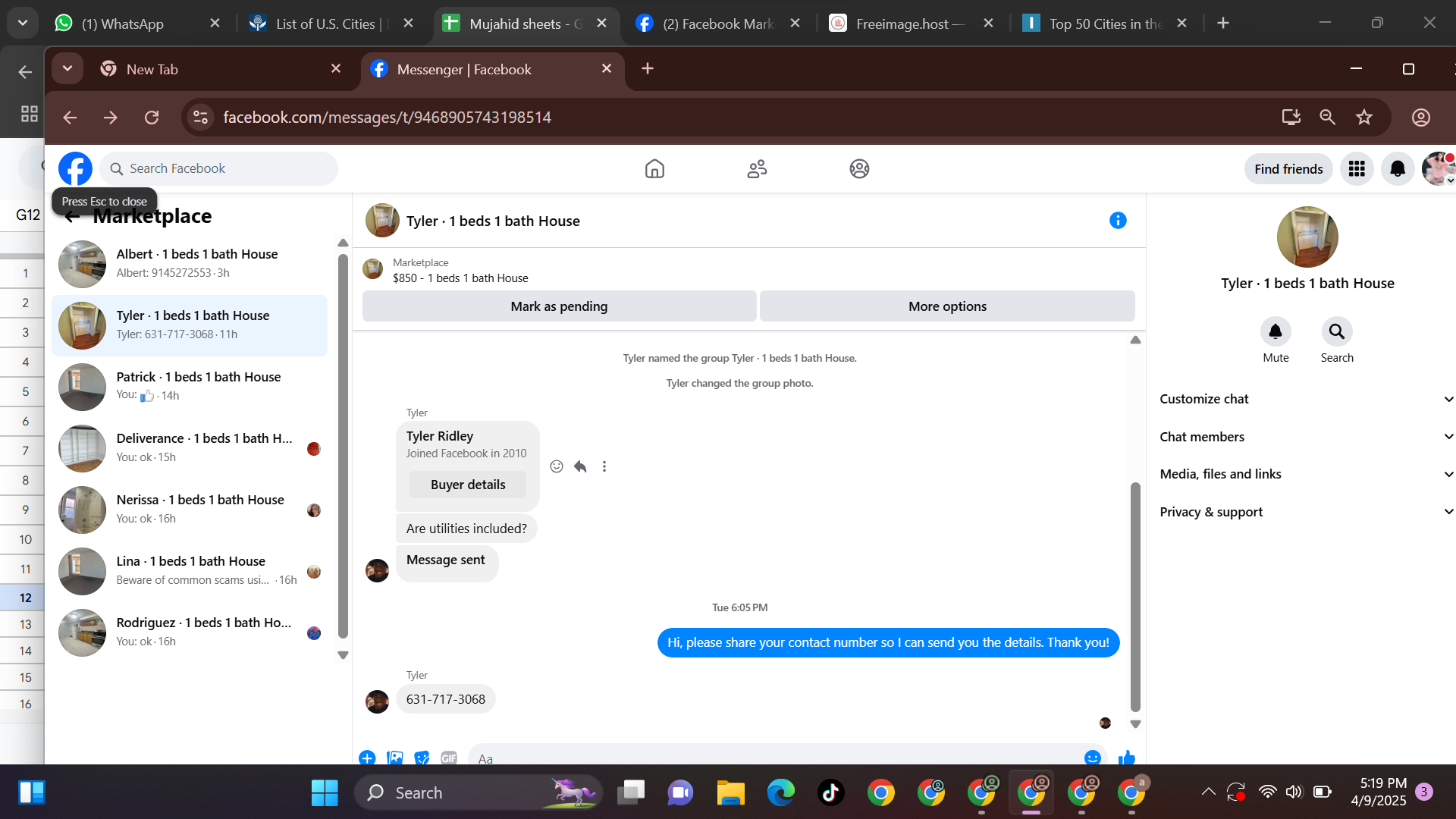Viewport: 1456px width, 819px height.
Task: Click the Search in conversation icon
Action: 1336,332
